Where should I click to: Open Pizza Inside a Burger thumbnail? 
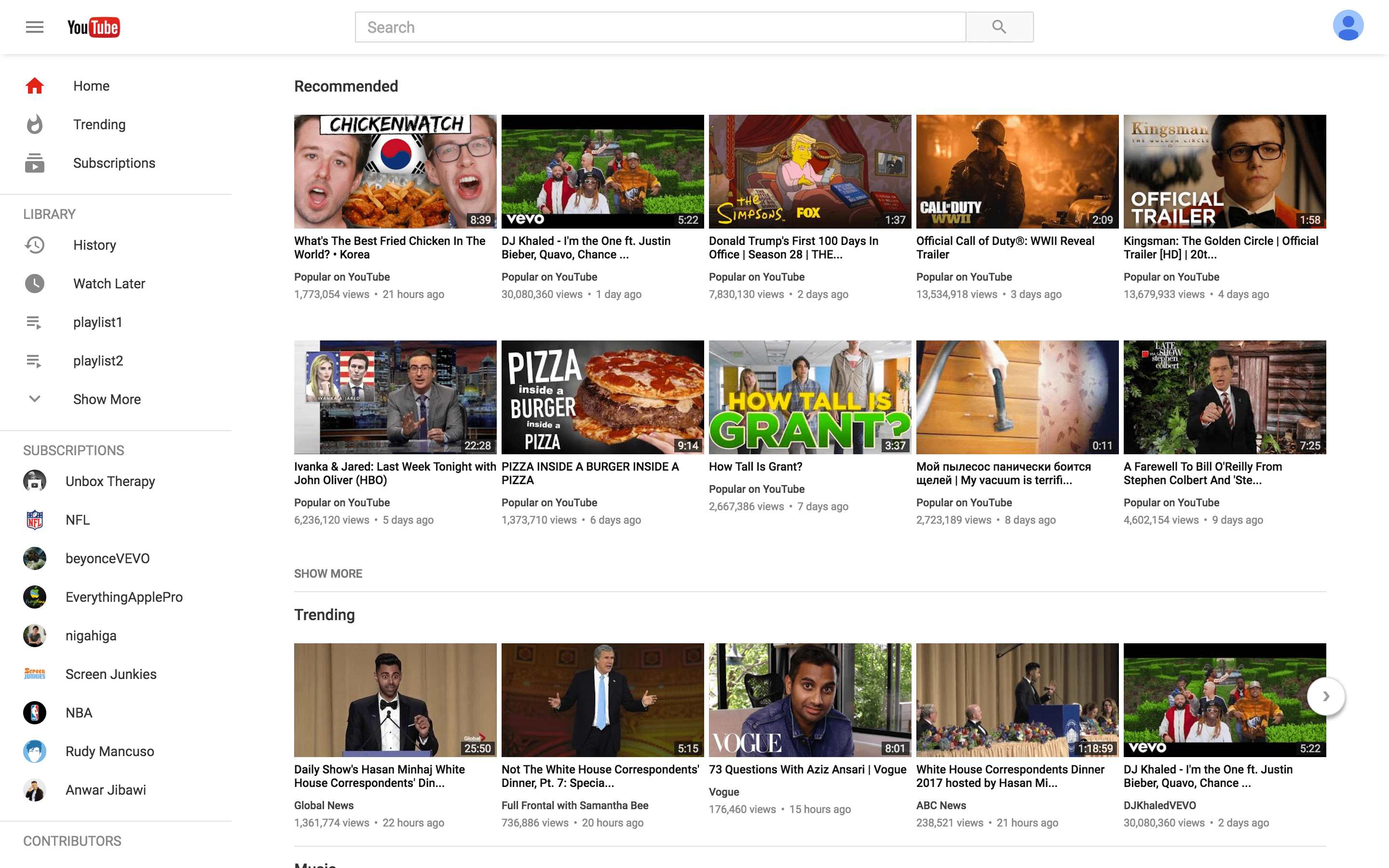click(x=602, y=397)
